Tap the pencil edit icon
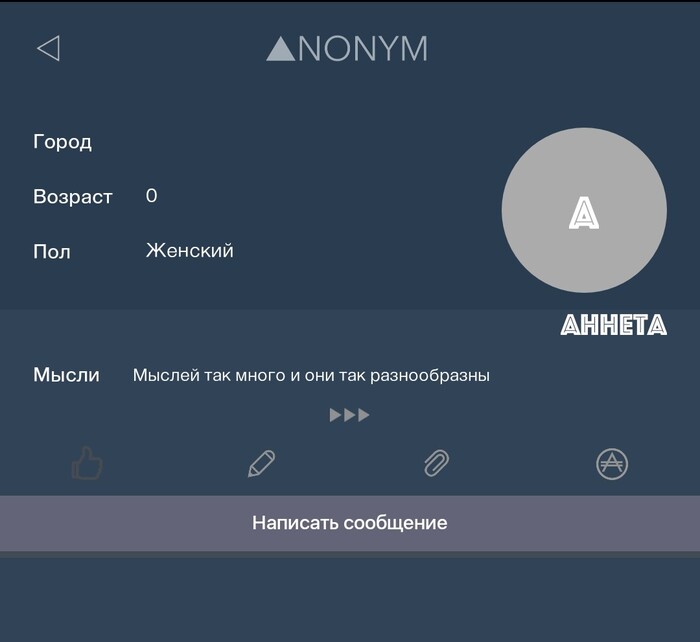This screenshot has width=700, height=642. pos(262,463)
